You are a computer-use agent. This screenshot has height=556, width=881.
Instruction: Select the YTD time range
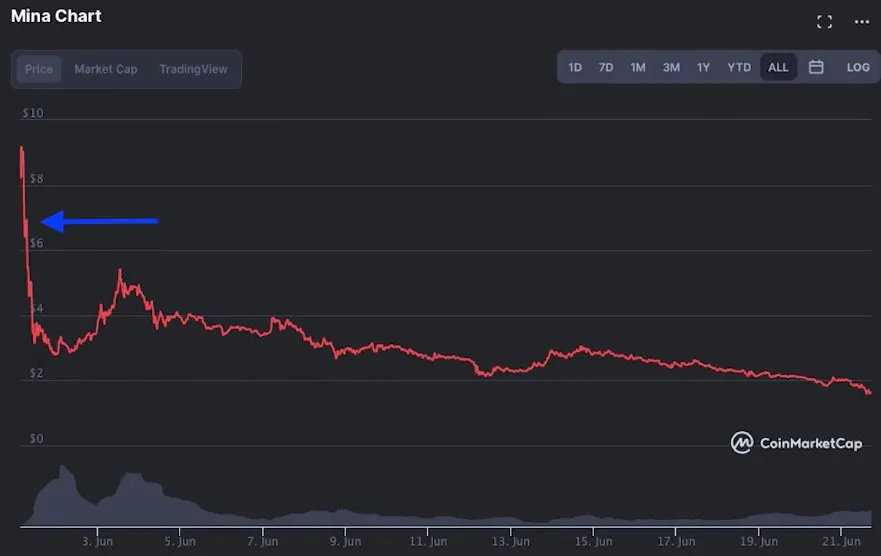739,67
